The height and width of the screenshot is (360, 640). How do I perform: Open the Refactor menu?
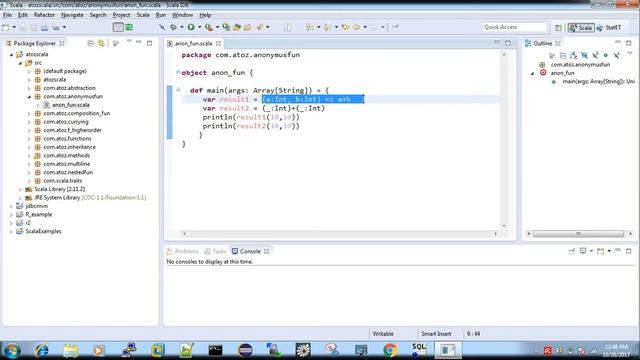tap(44, 15)
